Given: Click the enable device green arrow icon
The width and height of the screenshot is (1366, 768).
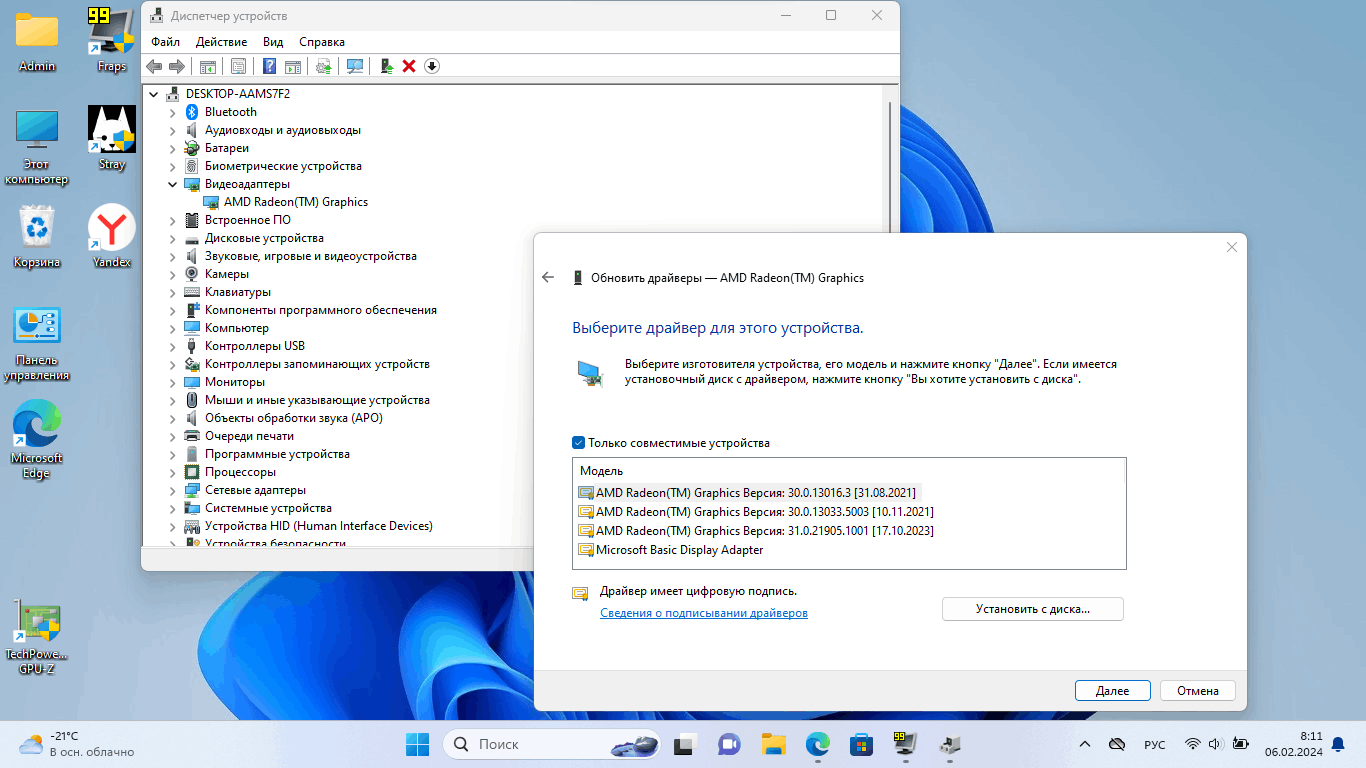Looking at the screenshot, I should (x=386, y=66).
